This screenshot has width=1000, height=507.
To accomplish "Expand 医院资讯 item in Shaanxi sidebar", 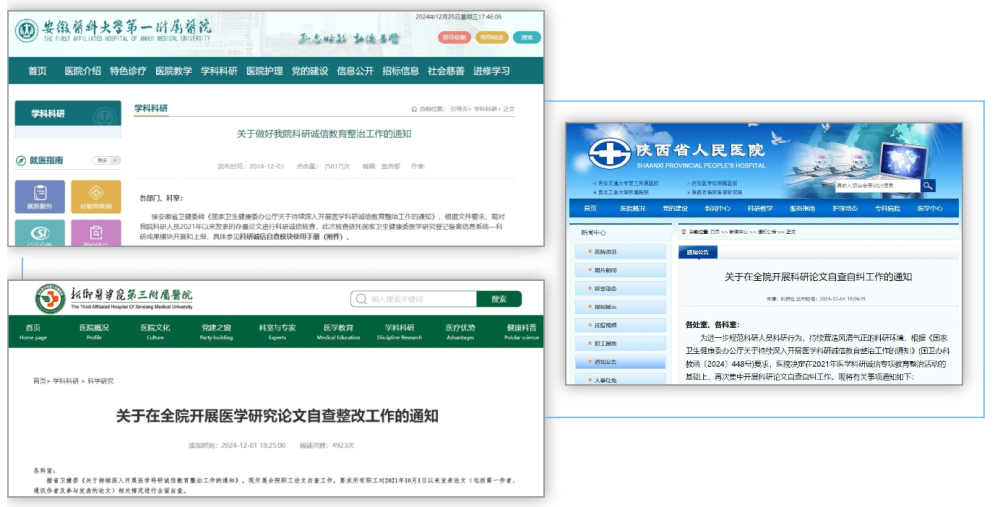I will tap(609, 251).
